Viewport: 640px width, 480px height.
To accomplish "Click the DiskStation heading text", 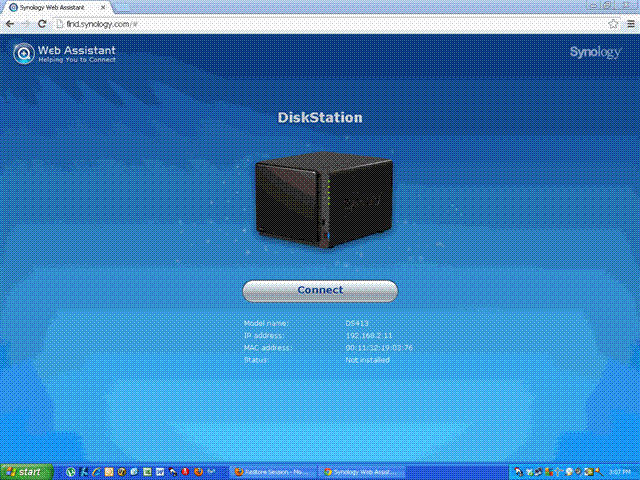I will coord(320,118).
